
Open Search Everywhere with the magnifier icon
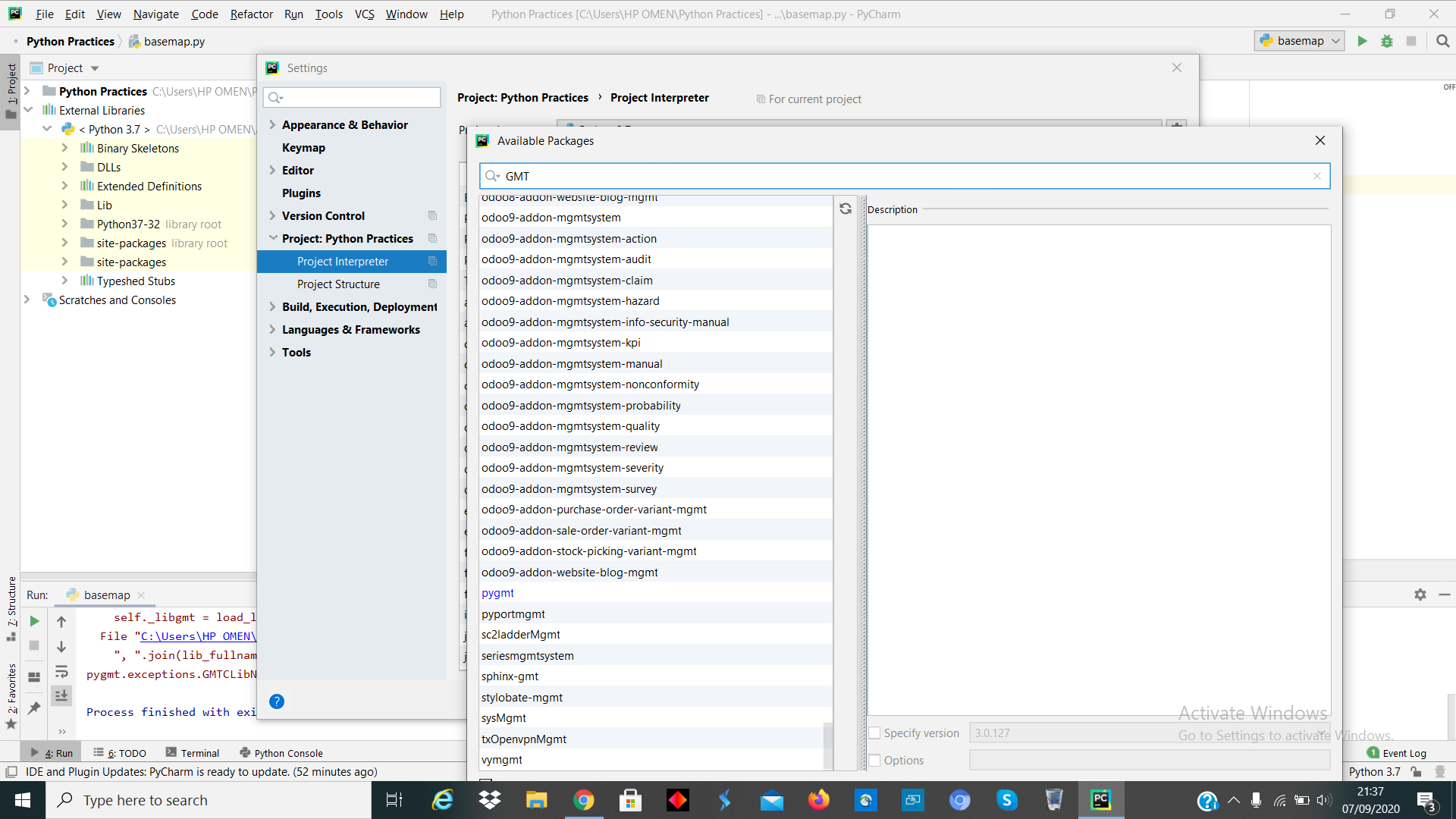pyautogui.click(x=1442, y=41)
